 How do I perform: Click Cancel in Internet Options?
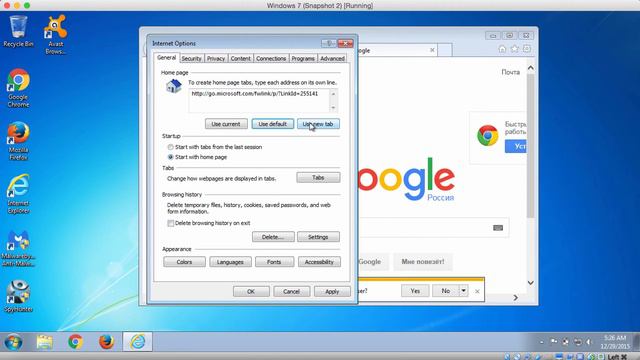[291, 291]
